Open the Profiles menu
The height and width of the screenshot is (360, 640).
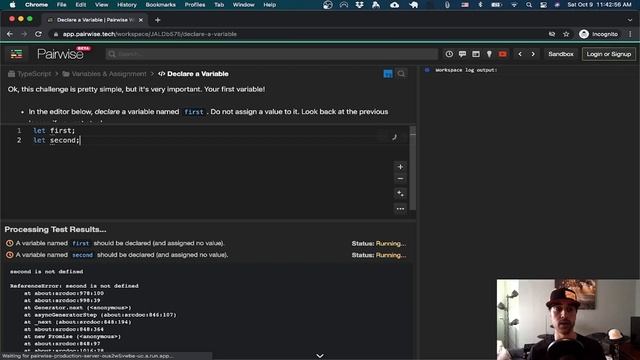click(x=195, y=4)
